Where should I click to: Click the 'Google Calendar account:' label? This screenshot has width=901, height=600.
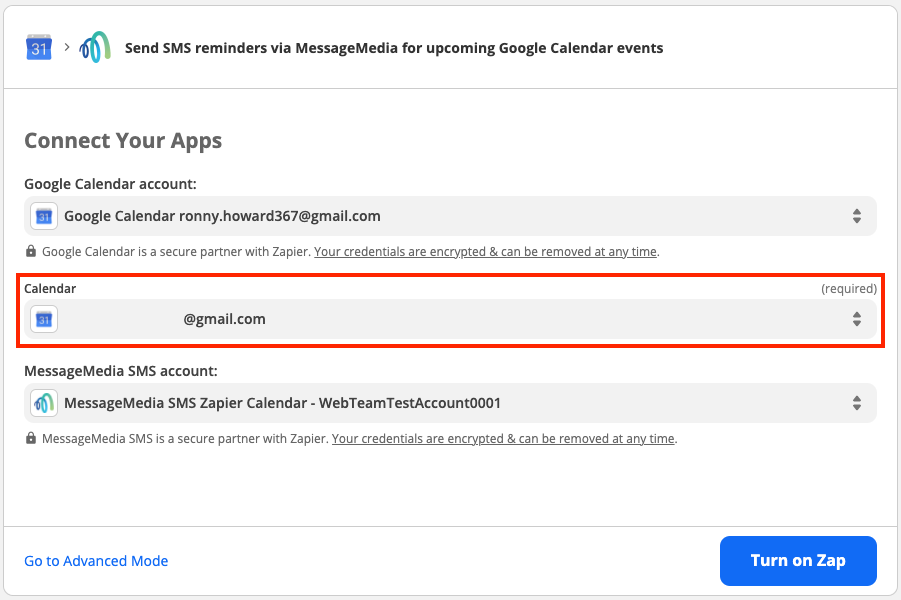110,184
